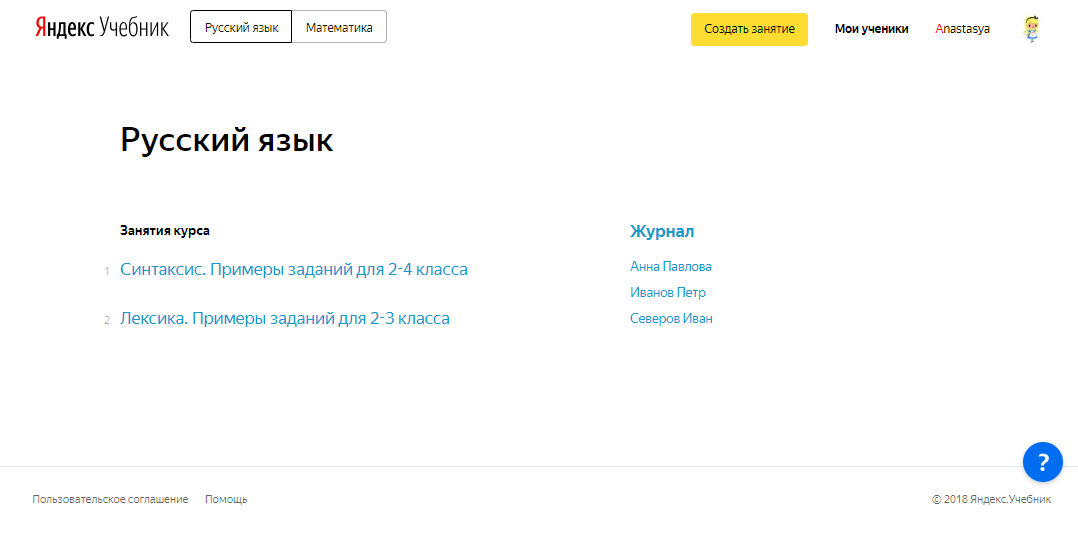Viewport: 1078px width, 535px height.
Task: Open lesson Лексика. Примеры заданий для 2-3 класса
Action: tap(285, 318)
